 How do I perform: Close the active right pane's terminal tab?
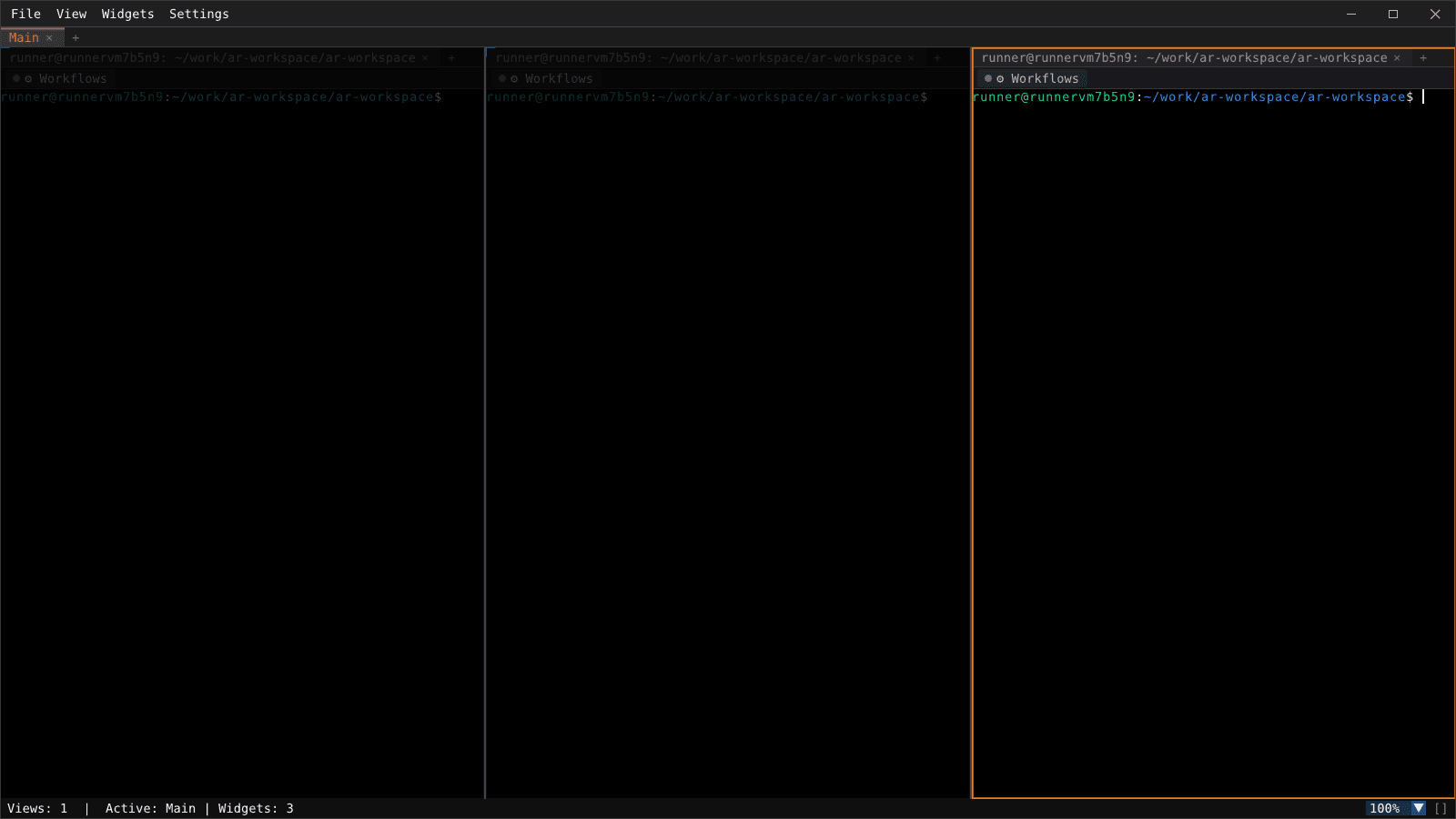[1397, 57]
